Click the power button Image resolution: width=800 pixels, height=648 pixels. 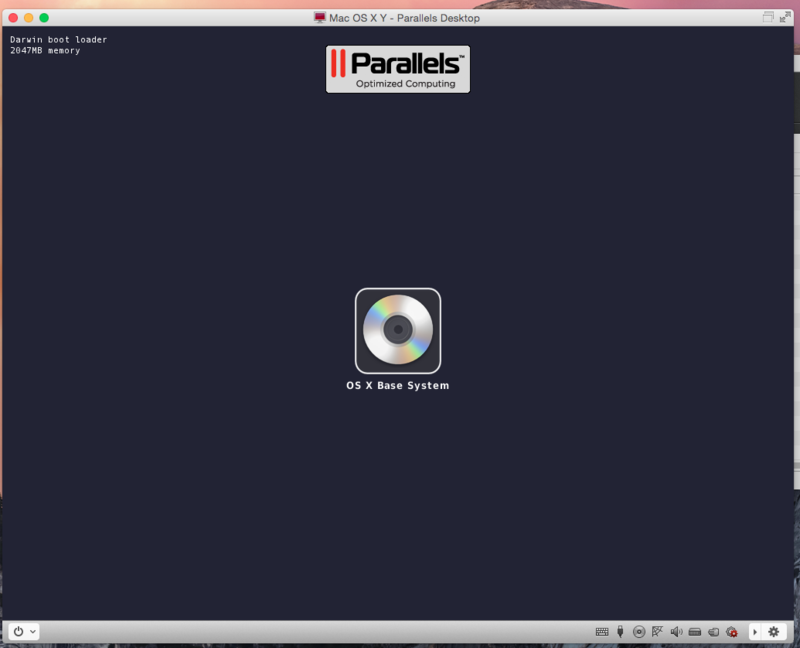click(18, 632)
